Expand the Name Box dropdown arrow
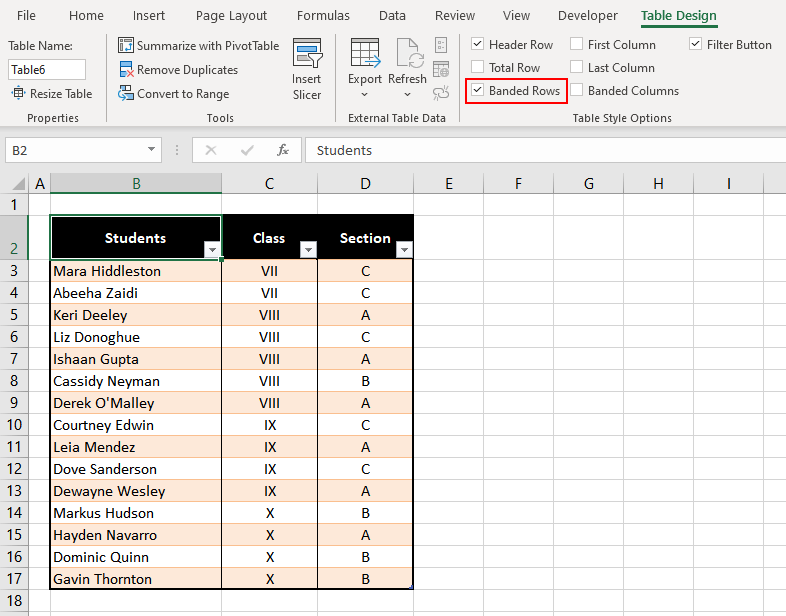The image size is (786, 616). pyautogui.click(x=151, y=149)
